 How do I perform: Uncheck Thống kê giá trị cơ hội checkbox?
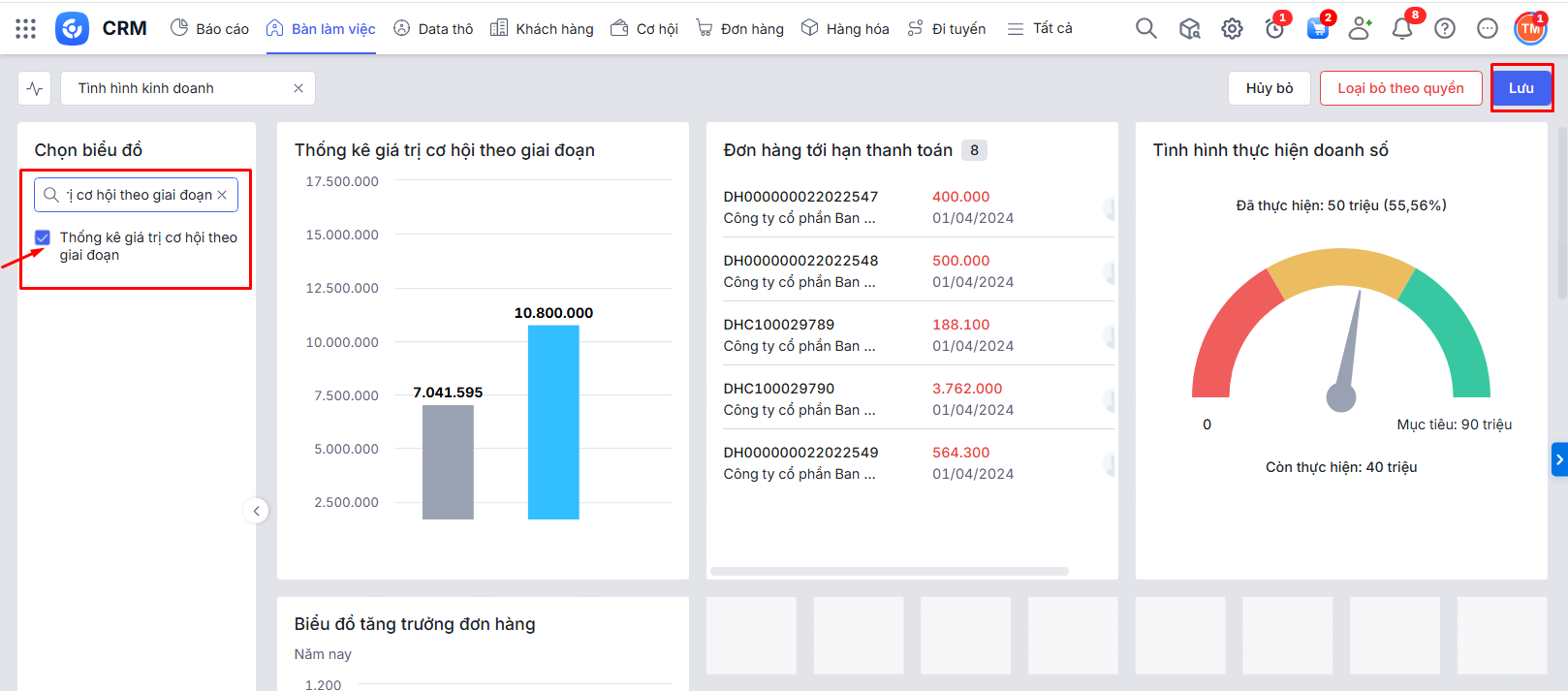pos(43,237)
